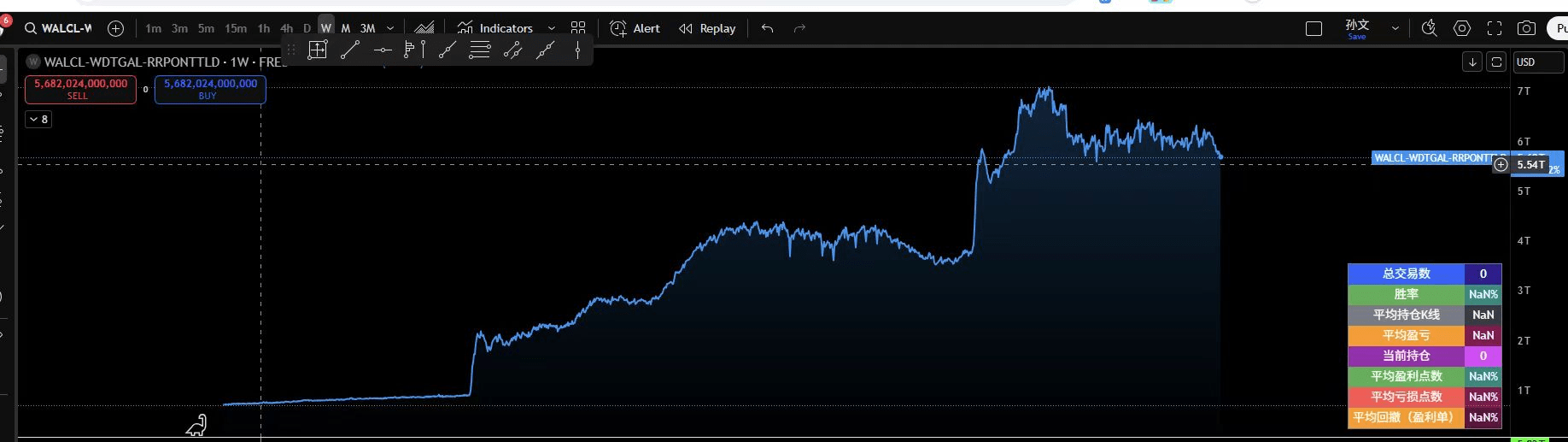Click the layout grid icon
The image size is (1568, 442).
click(578, 28)
